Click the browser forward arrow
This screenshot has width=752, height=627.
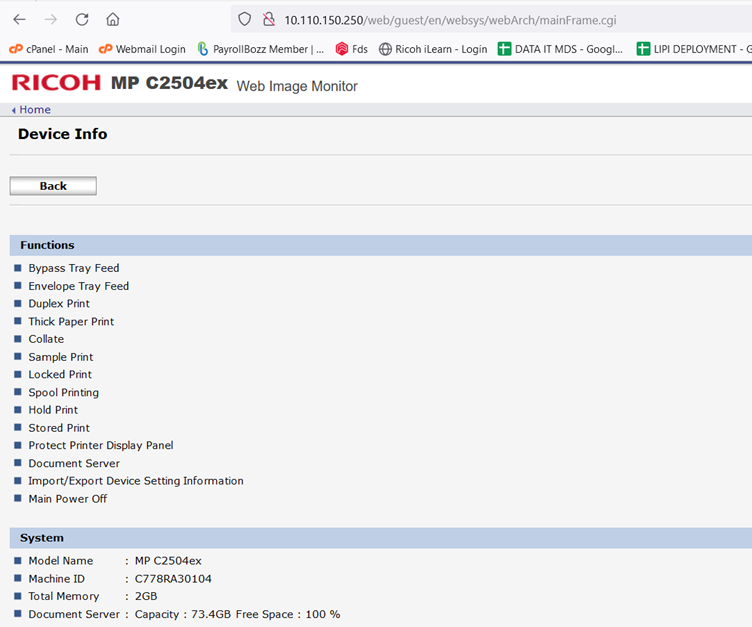(x=50, y=20)
